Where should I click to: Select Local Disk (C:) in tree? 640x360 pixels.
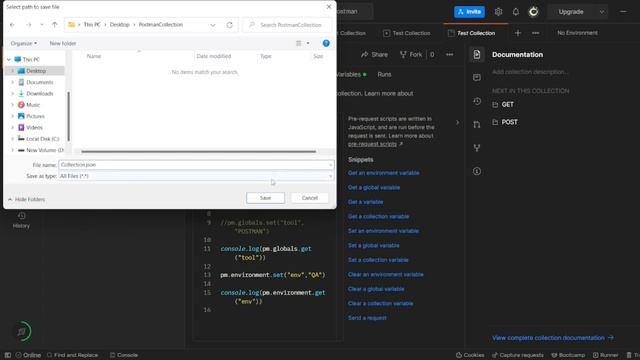[42, 139]
